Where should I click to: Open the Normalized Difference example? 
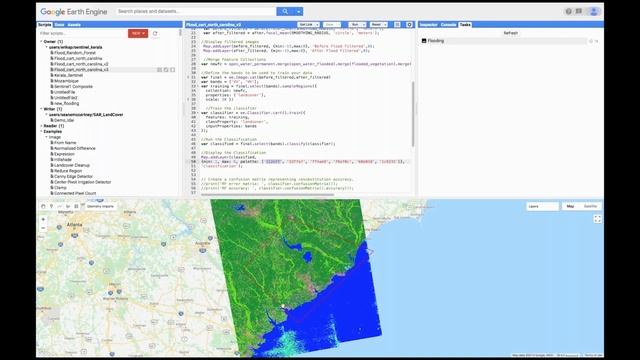75,148
